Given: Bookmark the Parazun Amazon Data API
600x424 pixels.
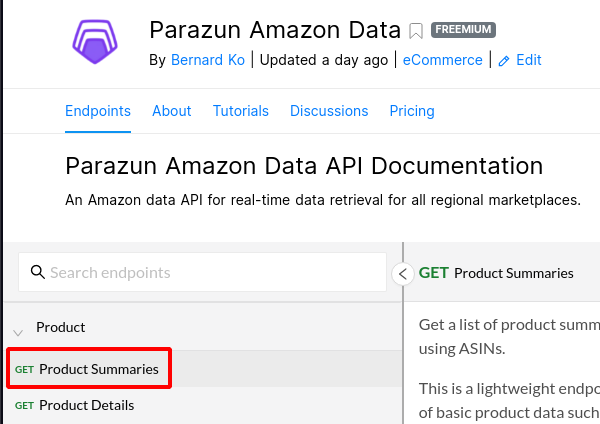Looking at the screenshot, I should pos(416,31).
